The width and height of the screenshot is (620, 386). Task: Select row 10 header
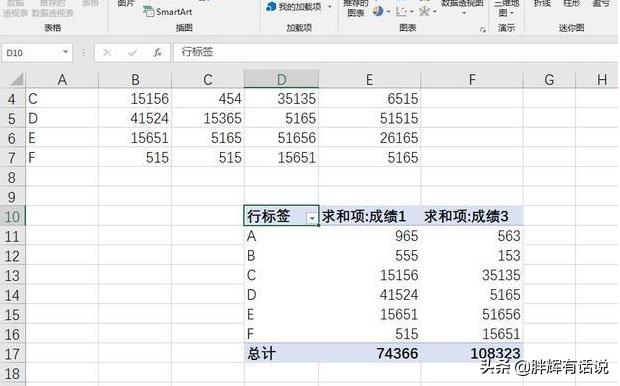coord(12,216)
